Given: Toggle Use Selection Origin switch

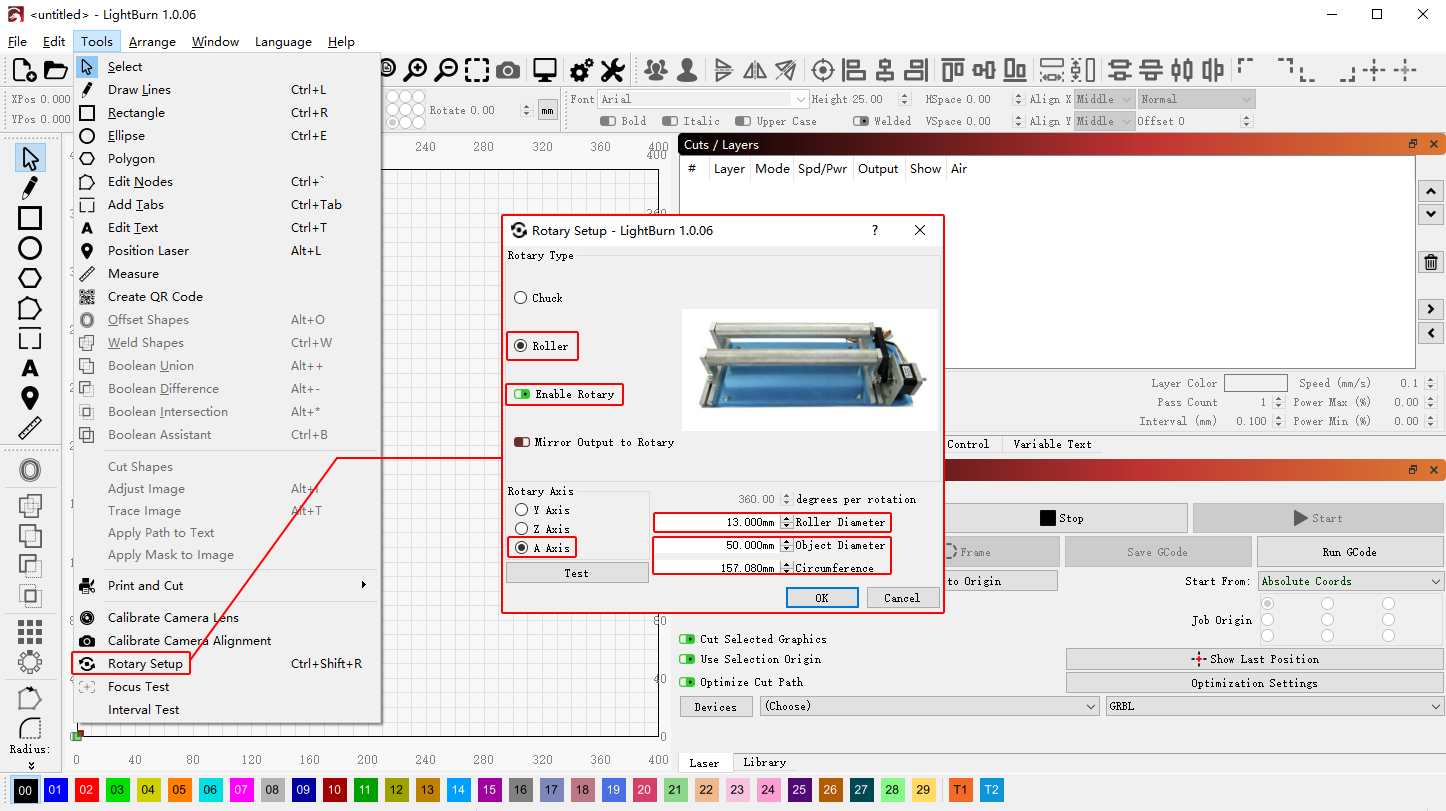Looking at the screenshot, I should [x=687, y=659].
